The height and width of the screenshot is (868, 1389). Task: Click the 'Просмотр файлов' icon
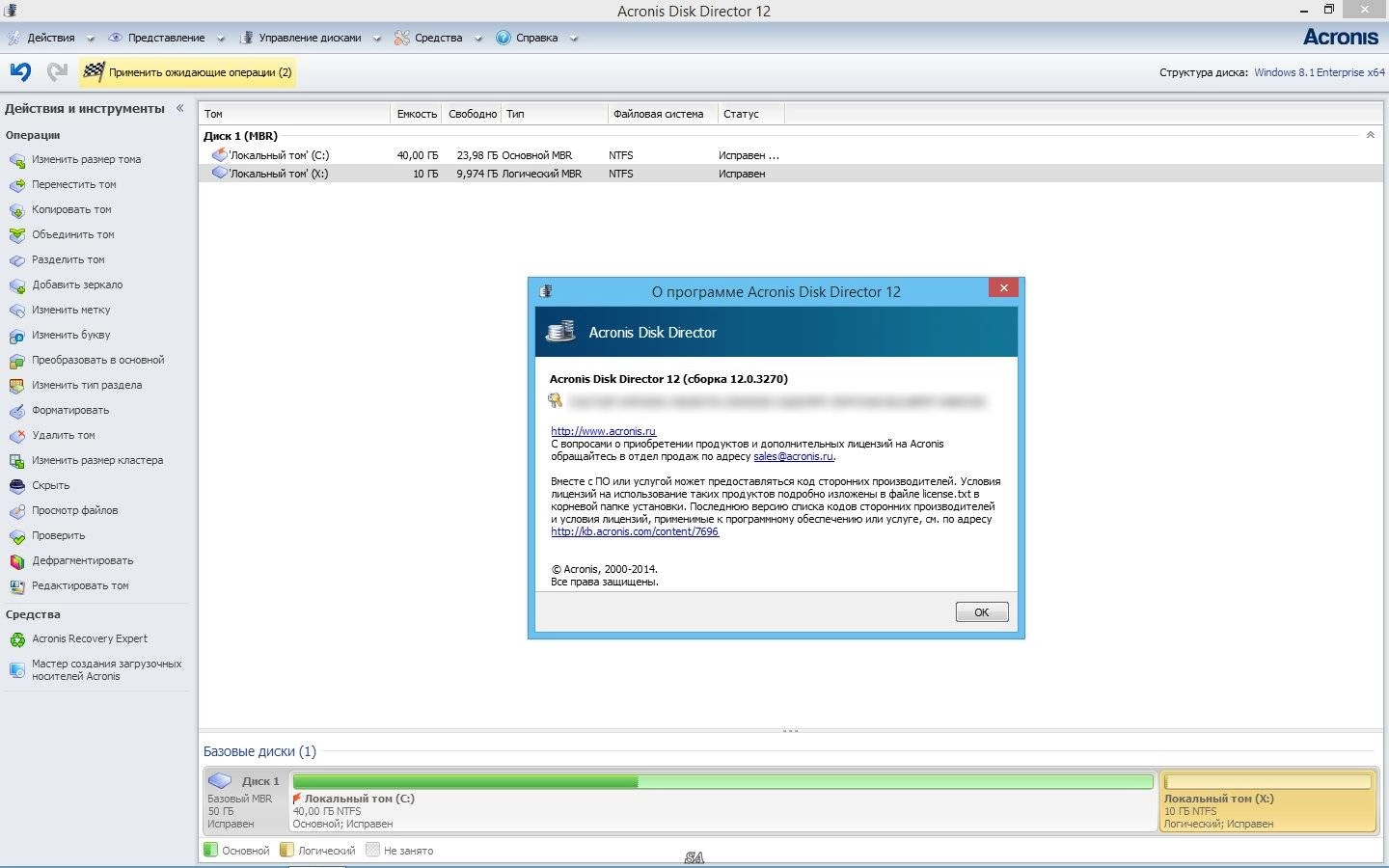pyautogui.click(x=16, y=511)
